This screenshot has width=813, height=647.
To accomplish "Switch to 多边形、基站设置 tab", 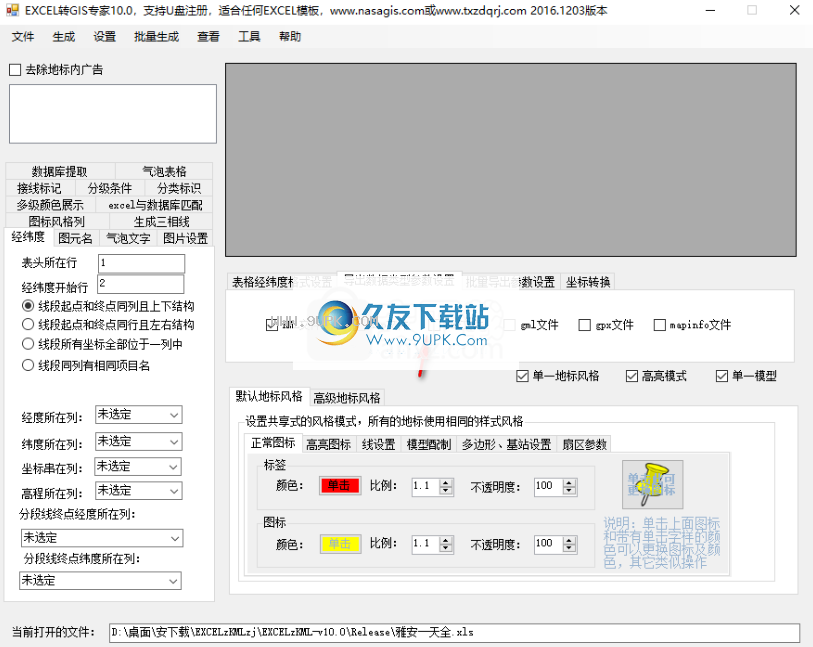I will pyautogui.click(x=507, y=444).
